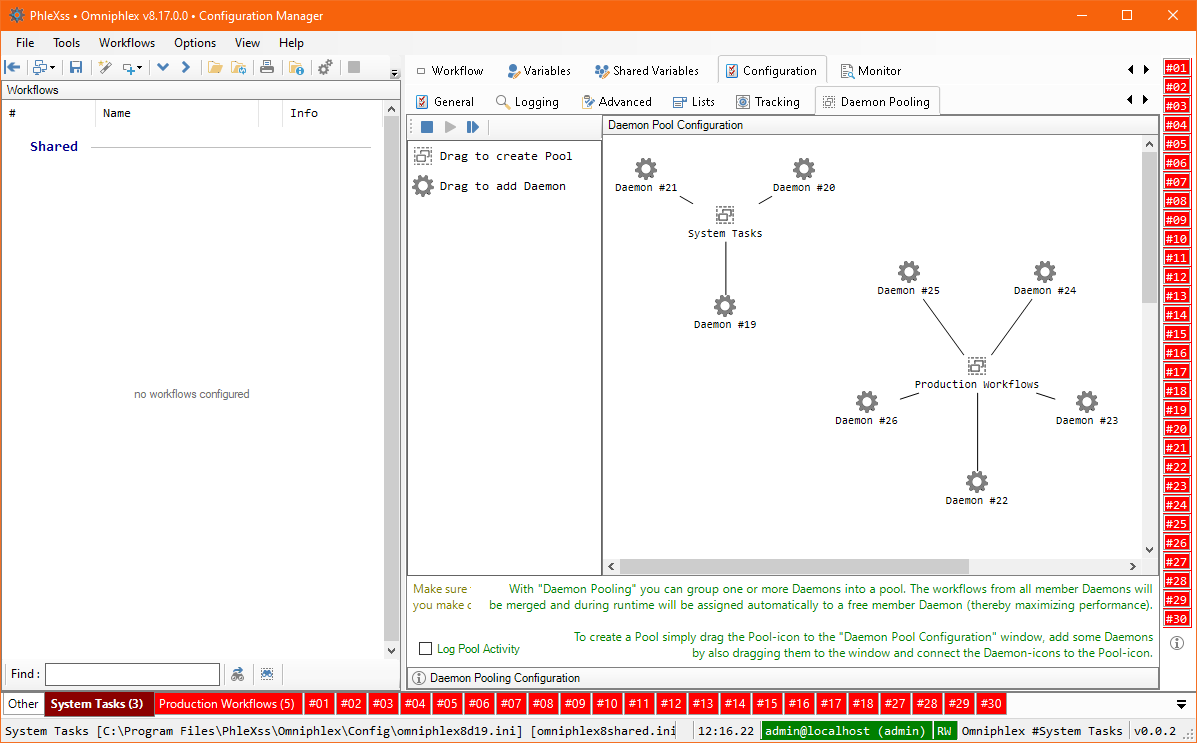Image resolution: width=1197 pixels, height=743 pixels.
Task: Open the Tracking configuration sub-tab
Action: [x=768, y=102]
